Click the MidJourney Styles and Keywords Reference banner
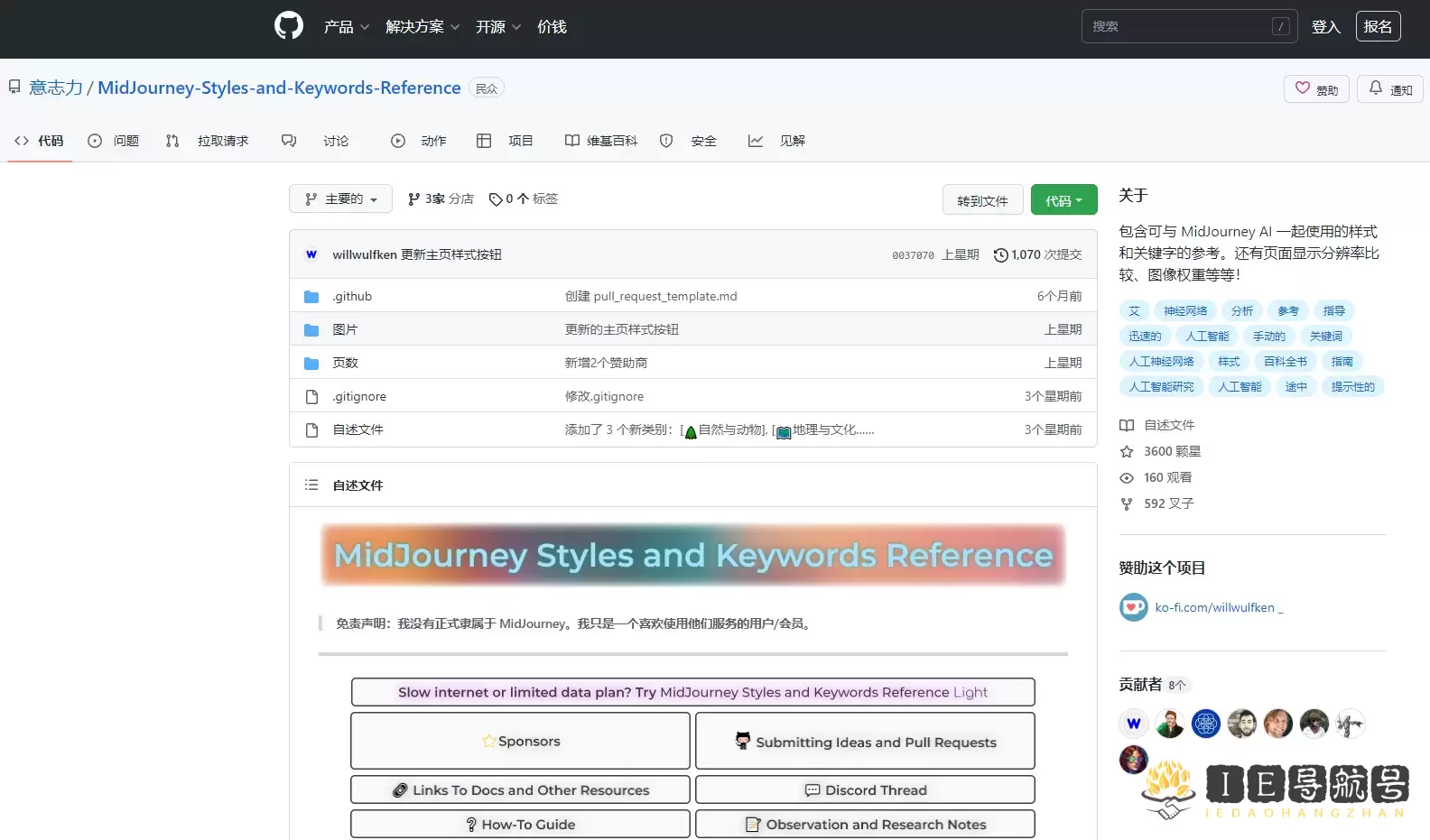Screen dimensions: 1430x840 pyautogui.click(x=693, y=555)
